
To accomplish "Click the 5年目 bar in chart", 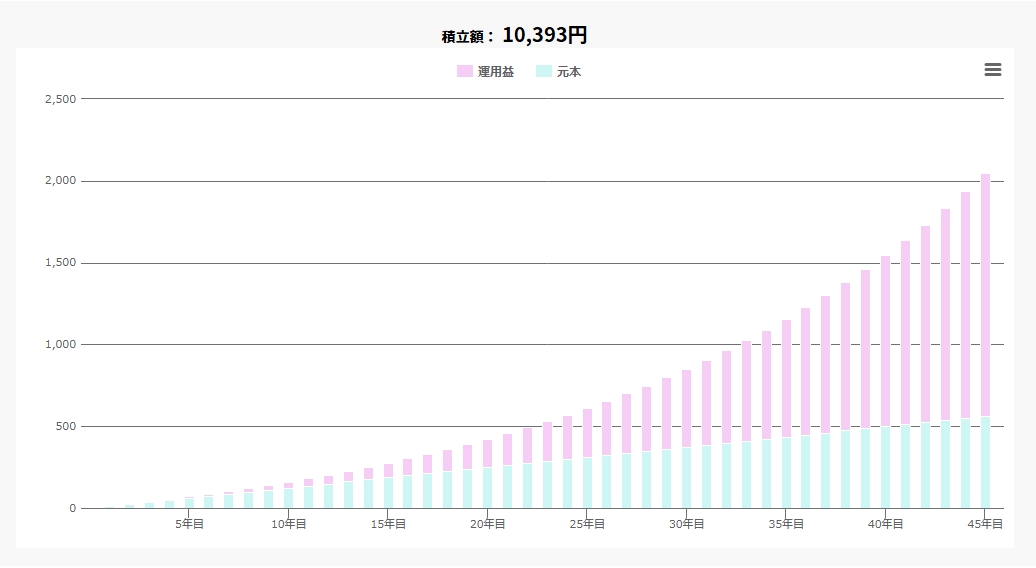I will 189,503.
